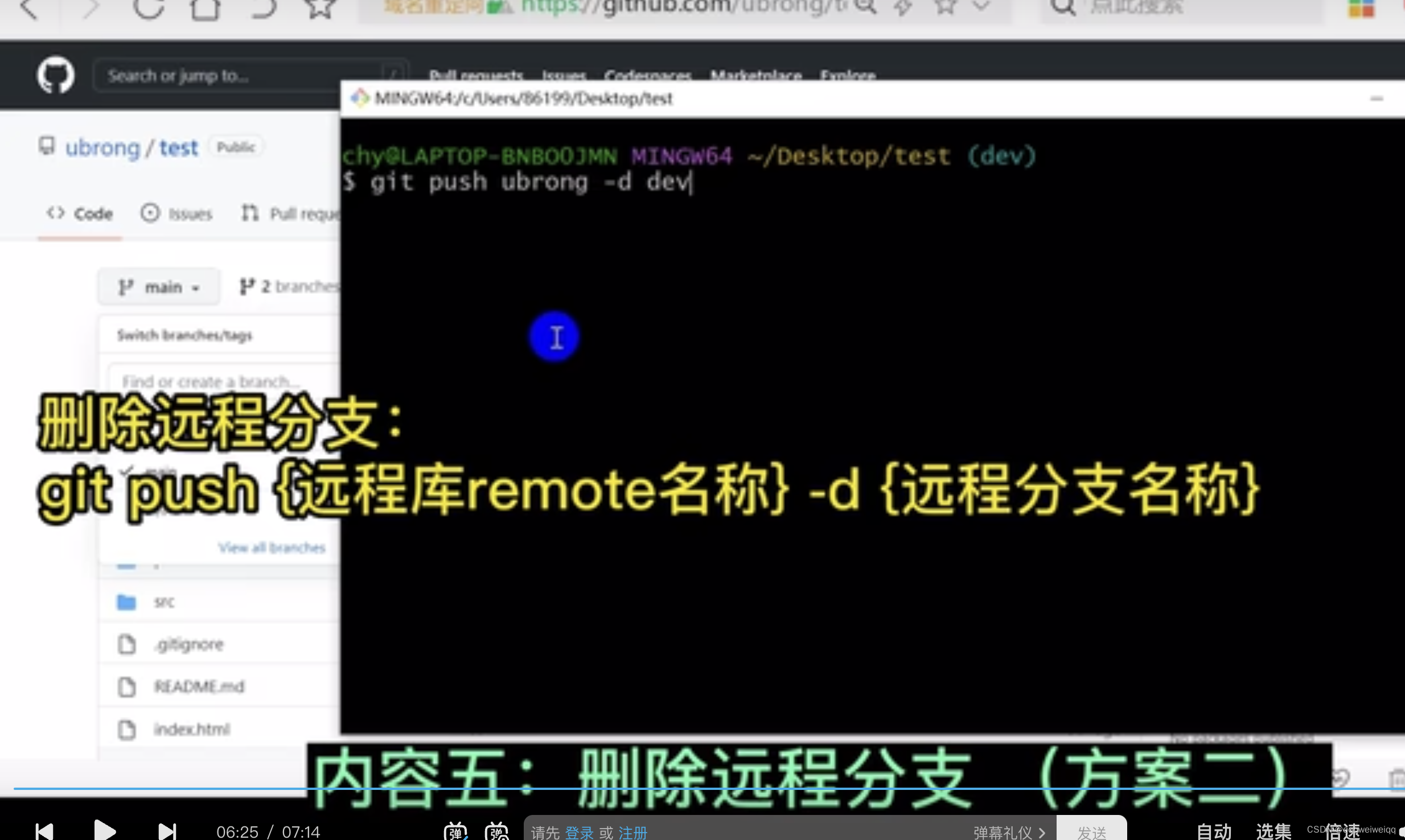The width and height of the screenshot is (1405, 840).
Task: Click the 登录 login link
Action: click(x=579, y=833)
